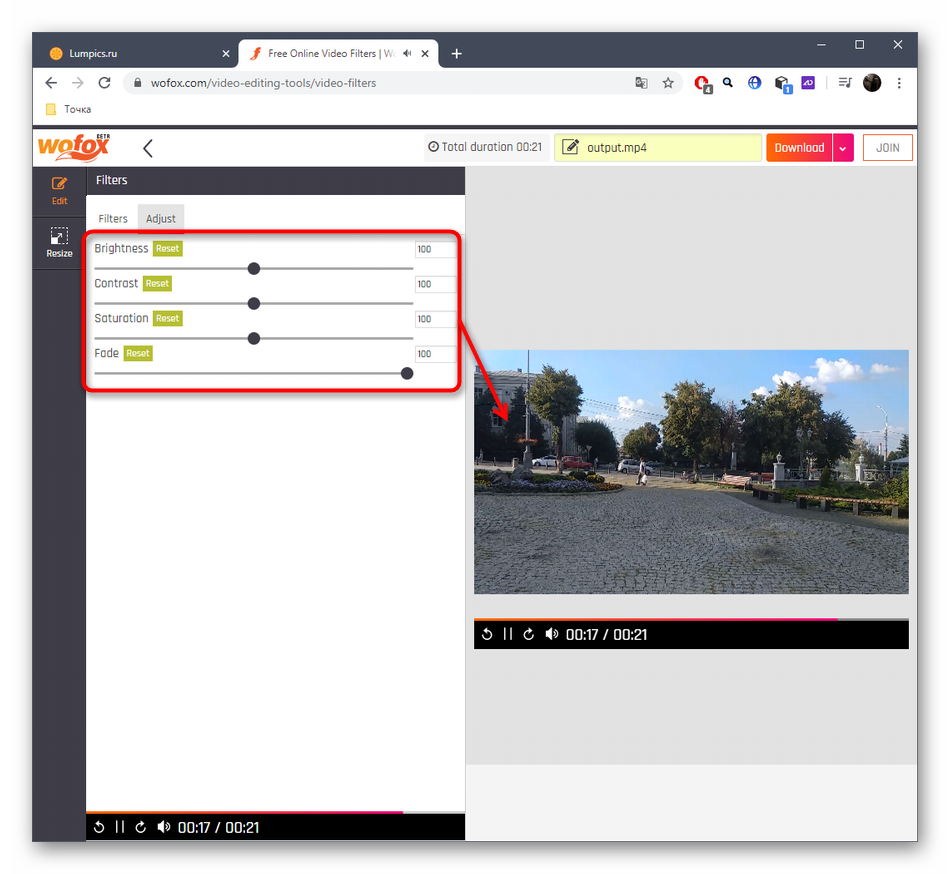Mute audio in bottom-left player bar
This screenshot has height=874, width=950.
pyautogui.click(x=164, y=827)
